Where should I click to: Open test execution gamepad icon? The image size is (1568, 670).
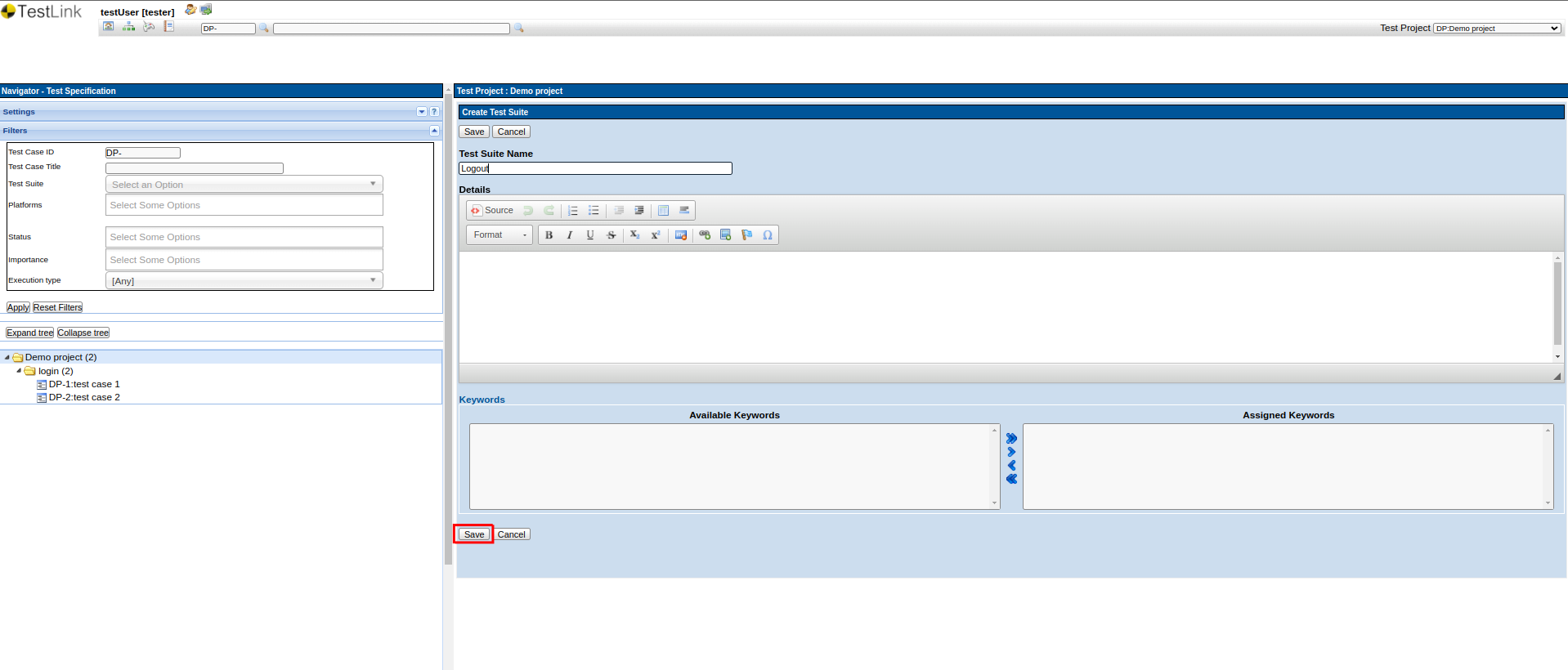[149, 27]
